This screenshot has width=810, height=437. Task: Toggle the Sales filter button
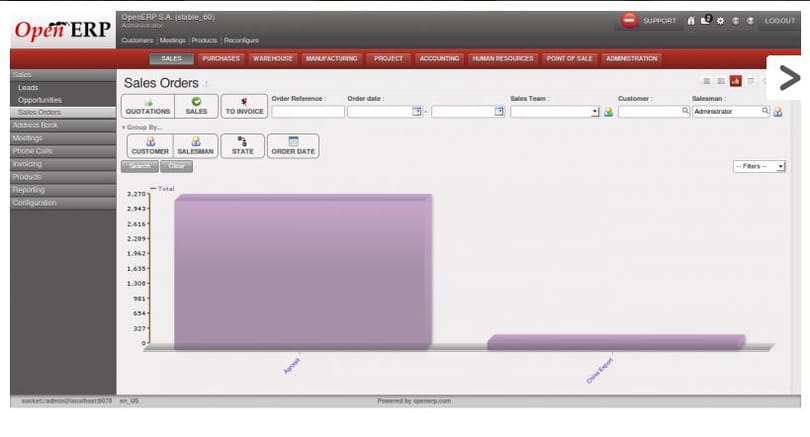pos(196,106)
